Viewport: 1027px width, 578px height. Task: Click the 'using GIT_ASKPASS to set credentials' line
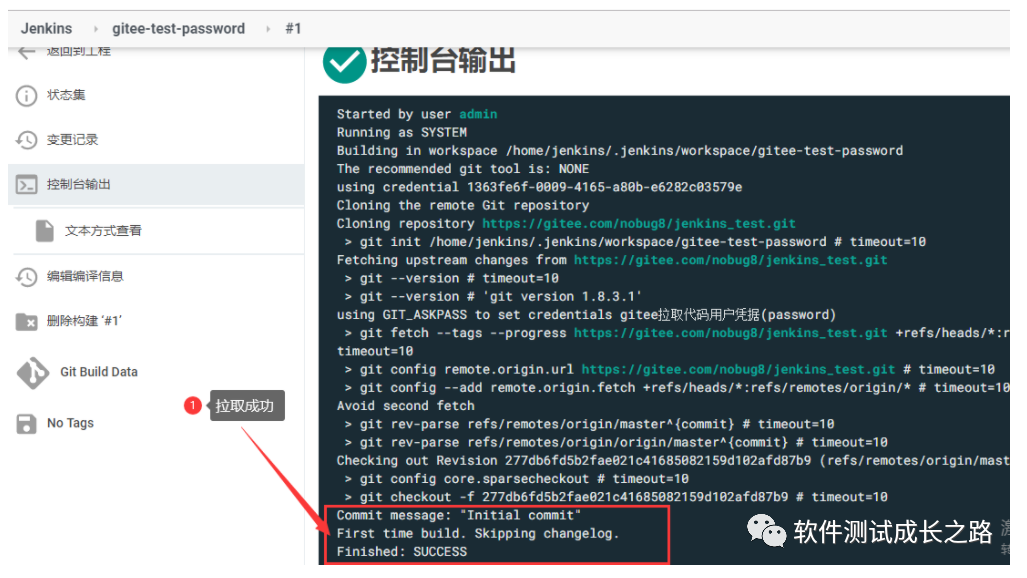586,315
